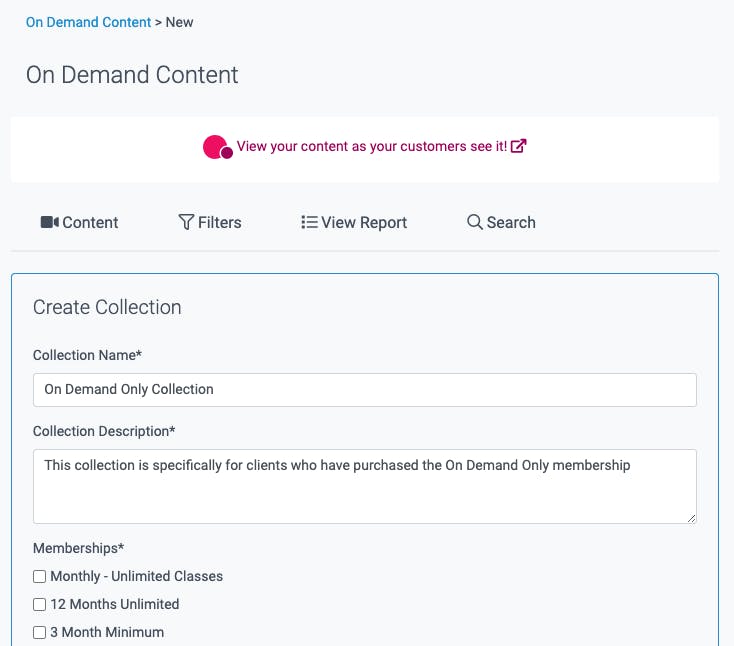Screen dimensions: 734x646
Task: Click the funnel Filters icon
Action: 186,222
